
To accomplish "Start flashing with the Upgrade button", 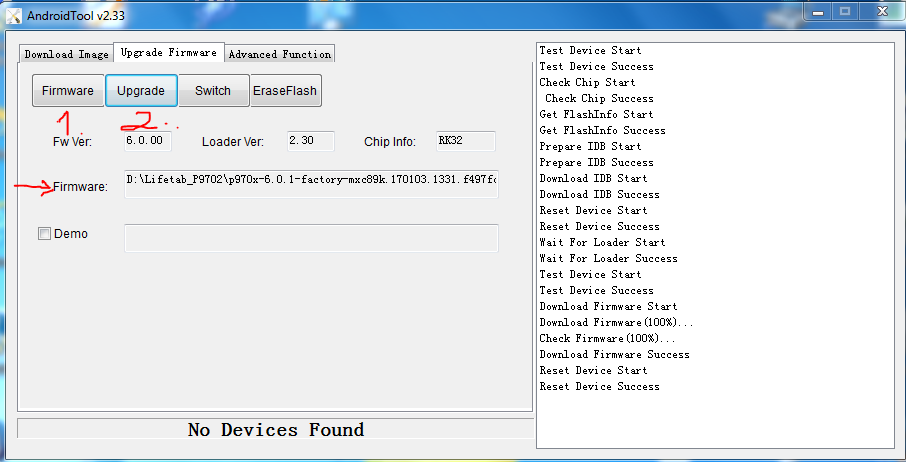I will (x=141, y=91).
